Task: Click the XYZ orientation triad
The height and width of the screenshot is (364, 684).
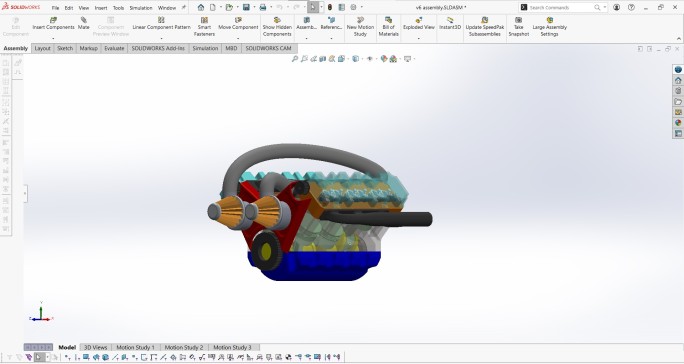Action: 41,312
